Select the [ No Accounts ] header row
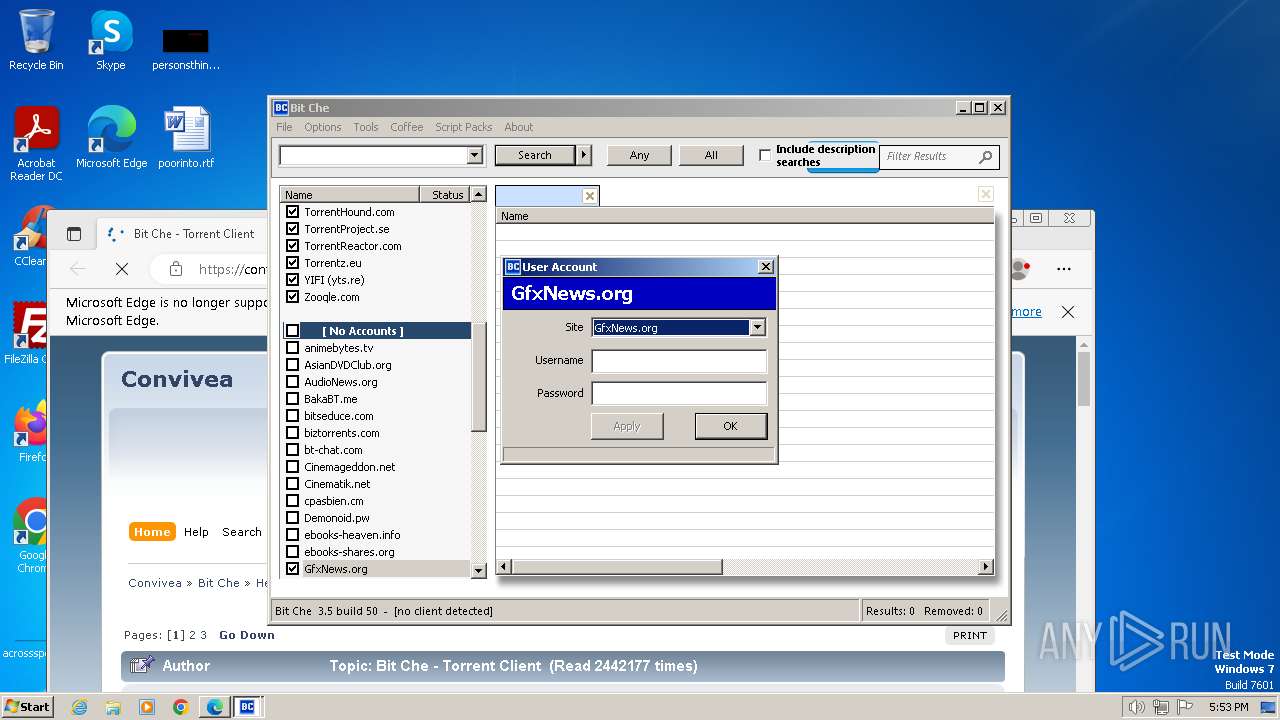 (x=377, y=331)
